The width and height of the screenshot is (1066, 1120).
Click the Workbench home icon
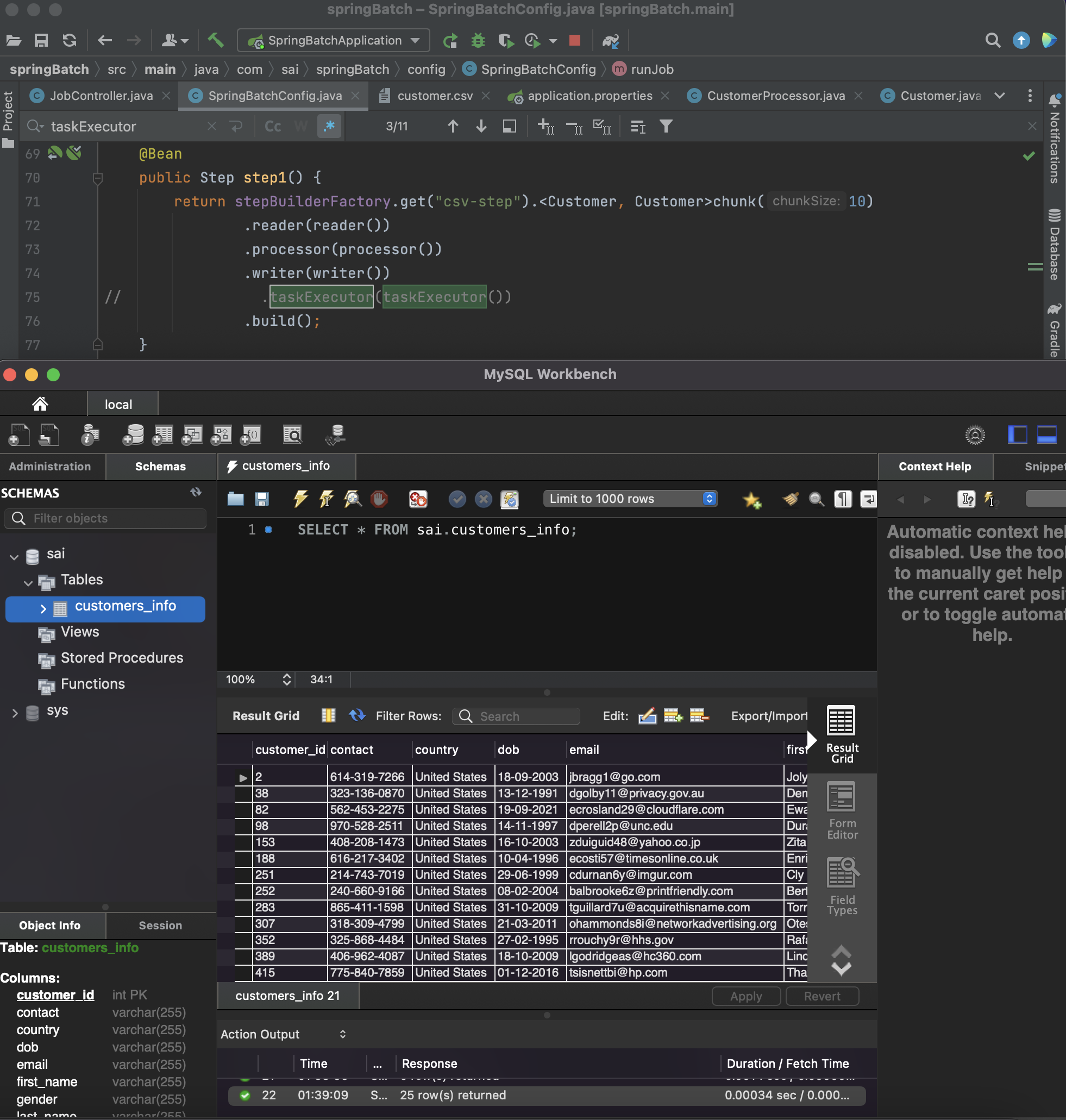[40, 404]
